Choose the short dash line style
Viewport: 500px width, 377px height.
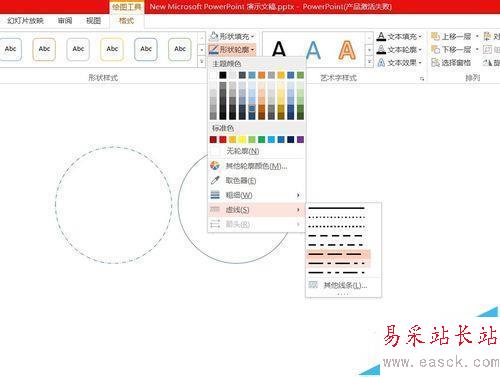tap(337, 236)
